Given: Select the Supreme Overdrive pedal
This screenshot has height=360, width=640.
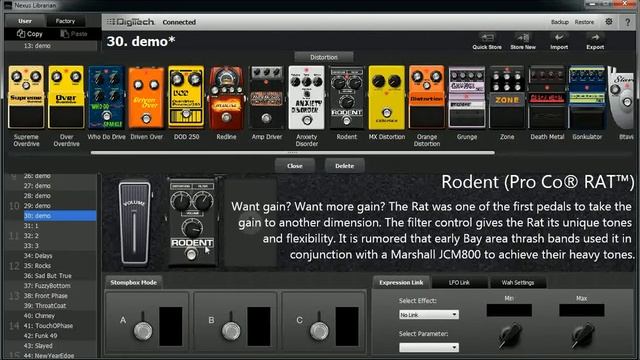Looking at the screenshot, I should [x=26, y=97].
